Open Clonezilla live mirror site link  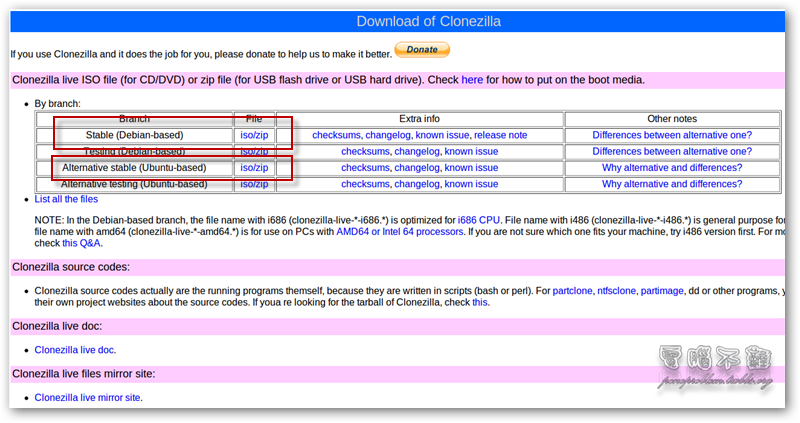point(88,397)
